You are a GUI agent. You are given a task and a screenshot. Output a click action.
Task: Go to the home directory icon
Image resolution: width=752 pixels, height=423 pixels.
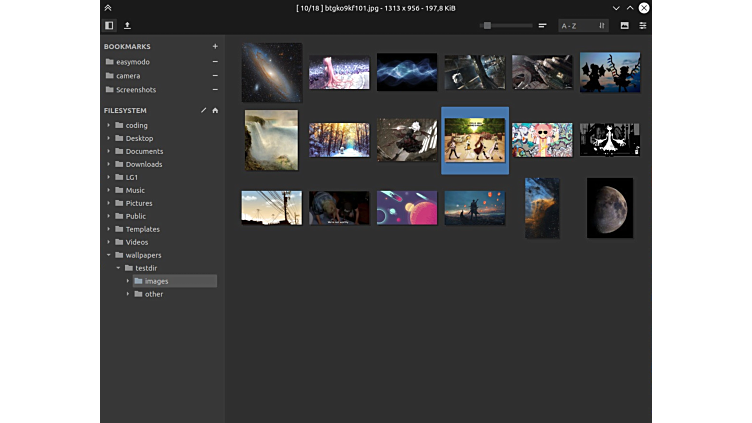[215, 110]
